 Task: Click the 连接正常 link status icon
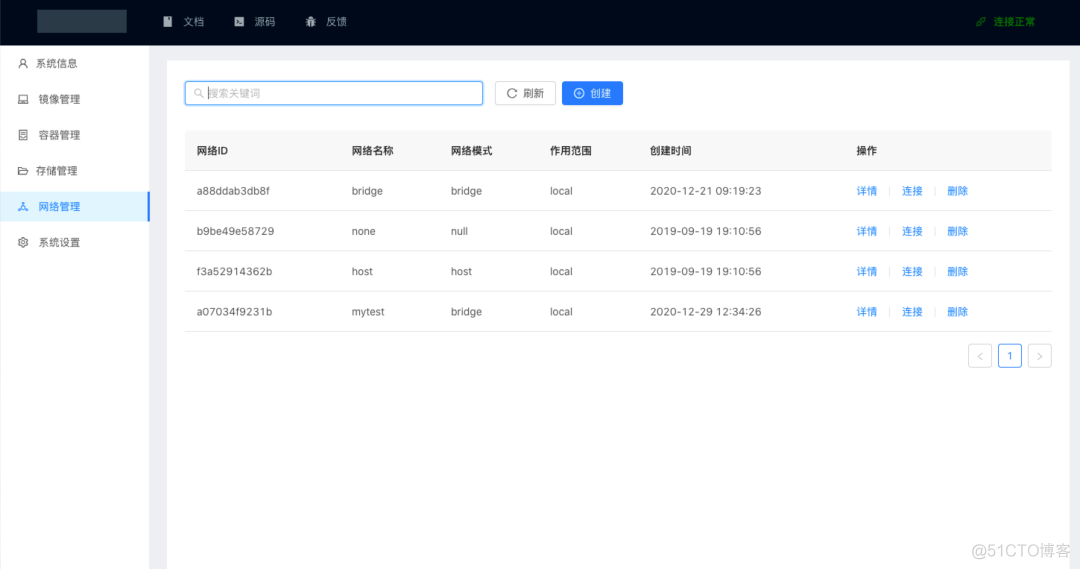click(981, 21)
